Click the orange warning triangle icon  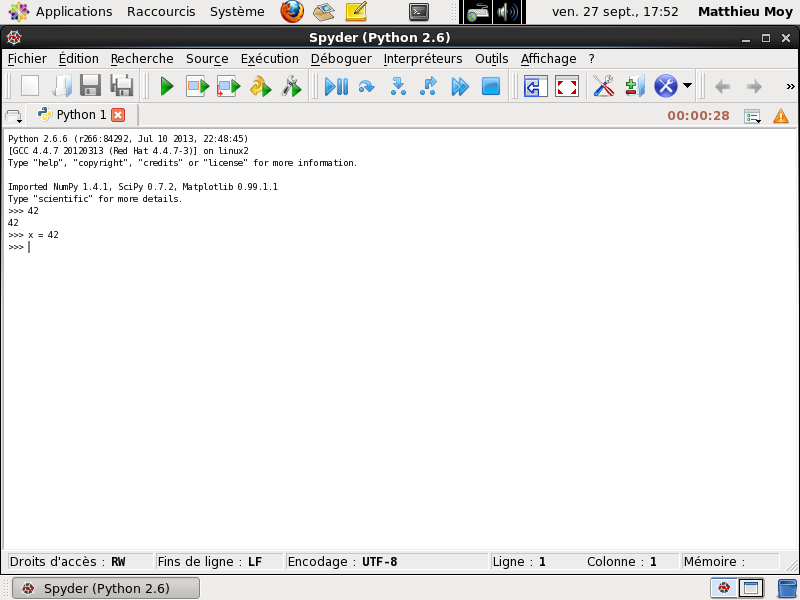coord(781,116)
